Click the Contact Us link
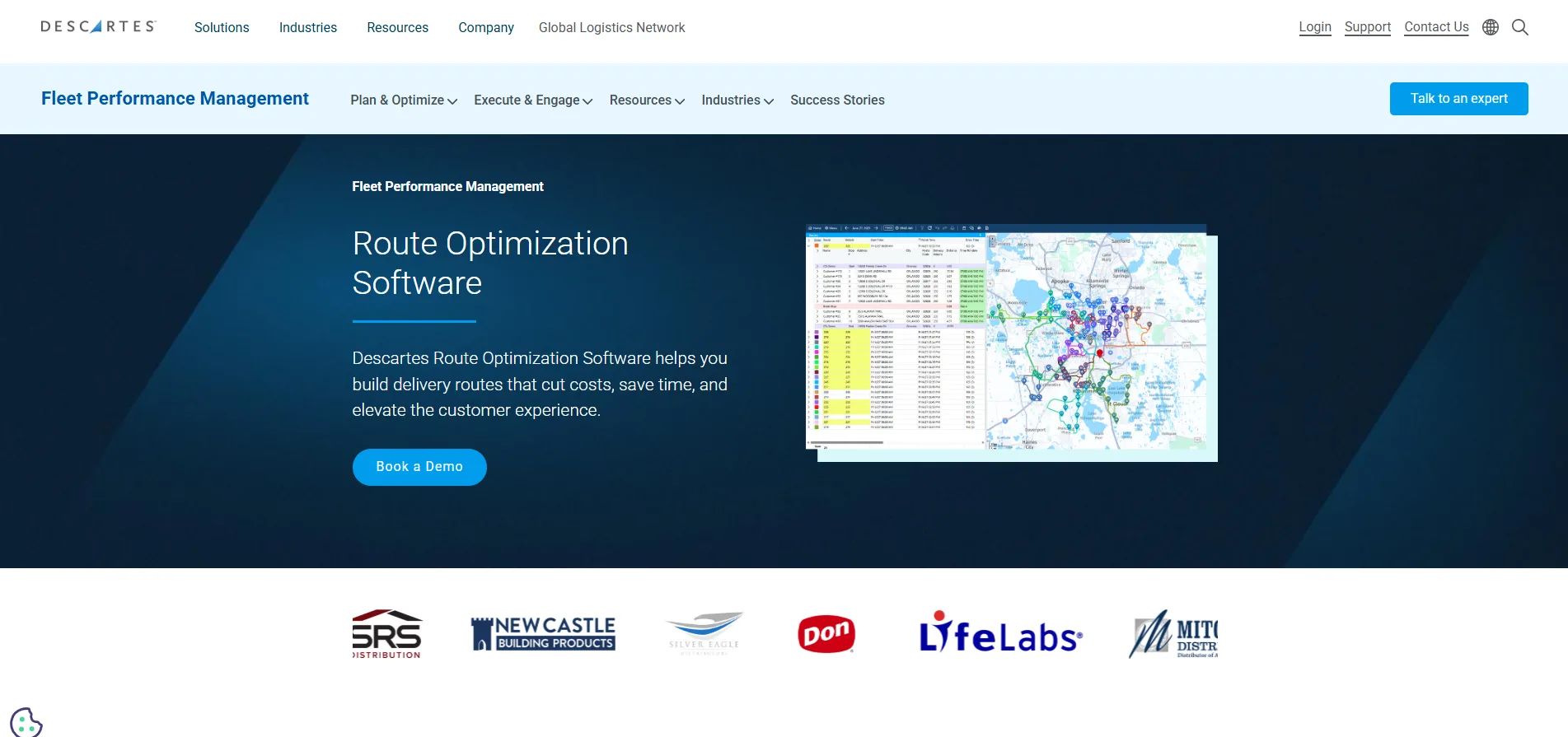 [x=1436, y=26]
